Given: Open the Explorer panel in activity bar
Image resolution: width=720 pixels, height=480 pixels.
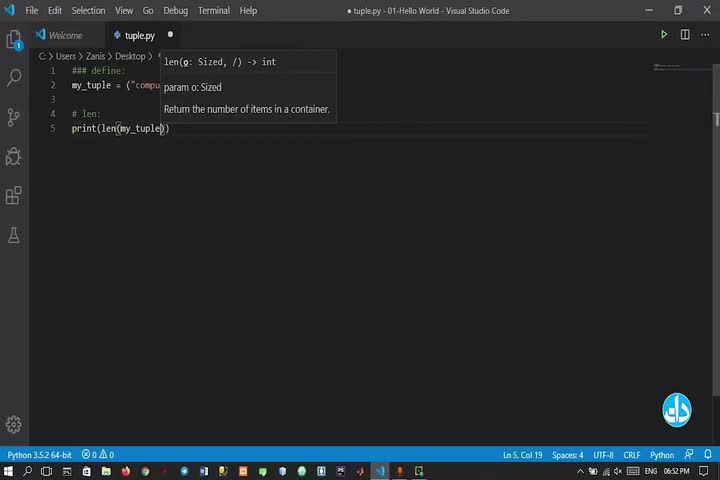Looking at the screenshot, I should click(14, 41).
